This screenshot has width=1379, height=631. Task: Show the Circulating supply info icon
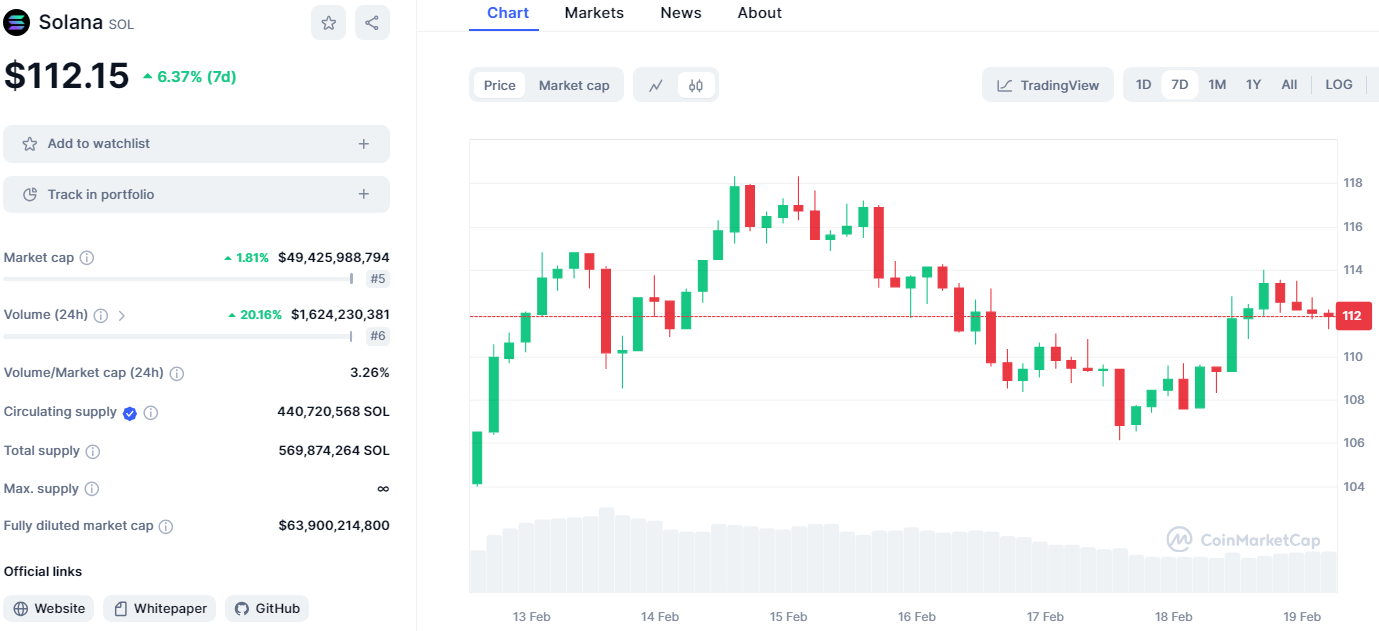click(151, 412)
